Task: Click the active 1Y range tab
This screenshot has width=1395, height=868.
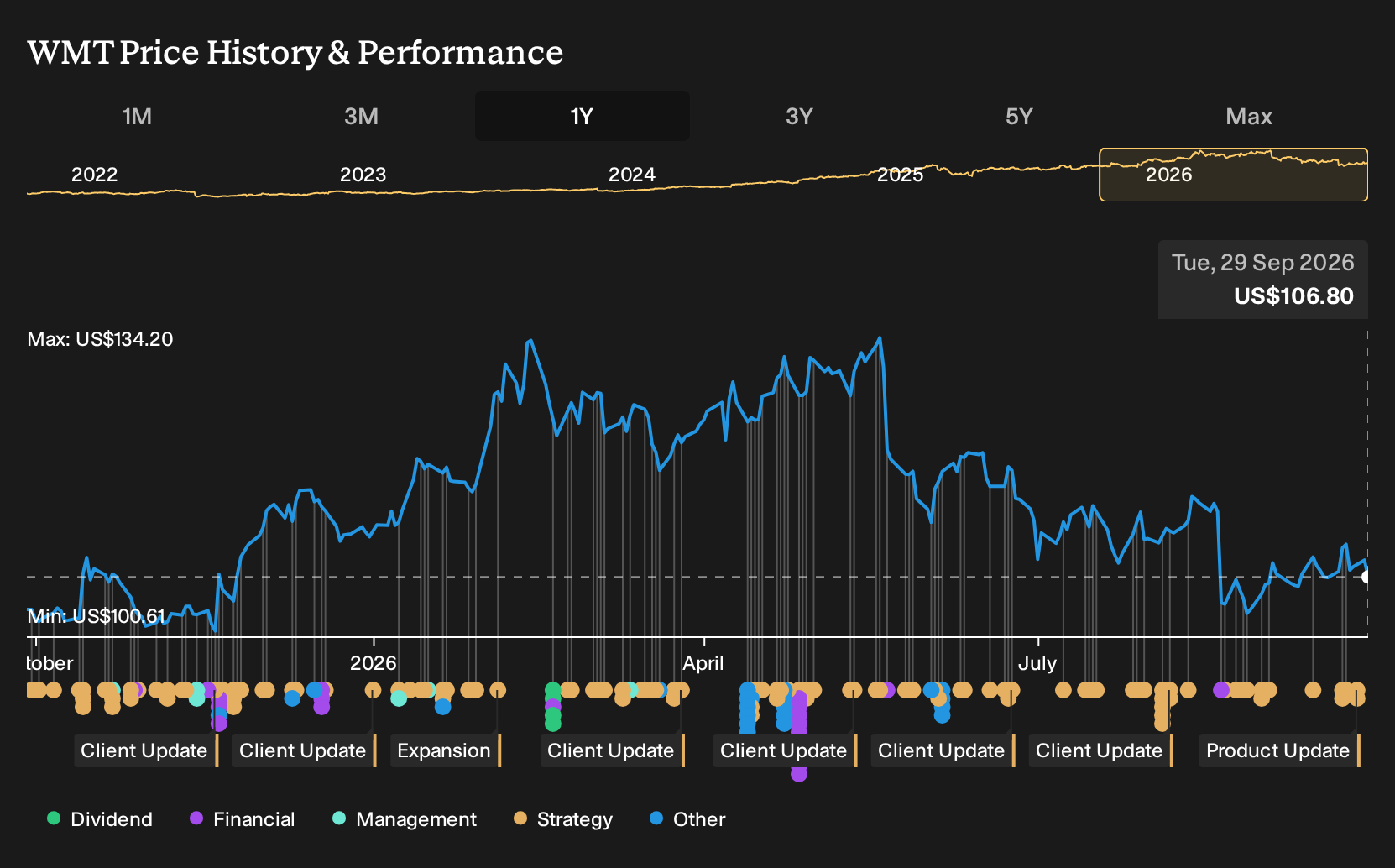Action: pyautogui.click(x=583, y=116)
